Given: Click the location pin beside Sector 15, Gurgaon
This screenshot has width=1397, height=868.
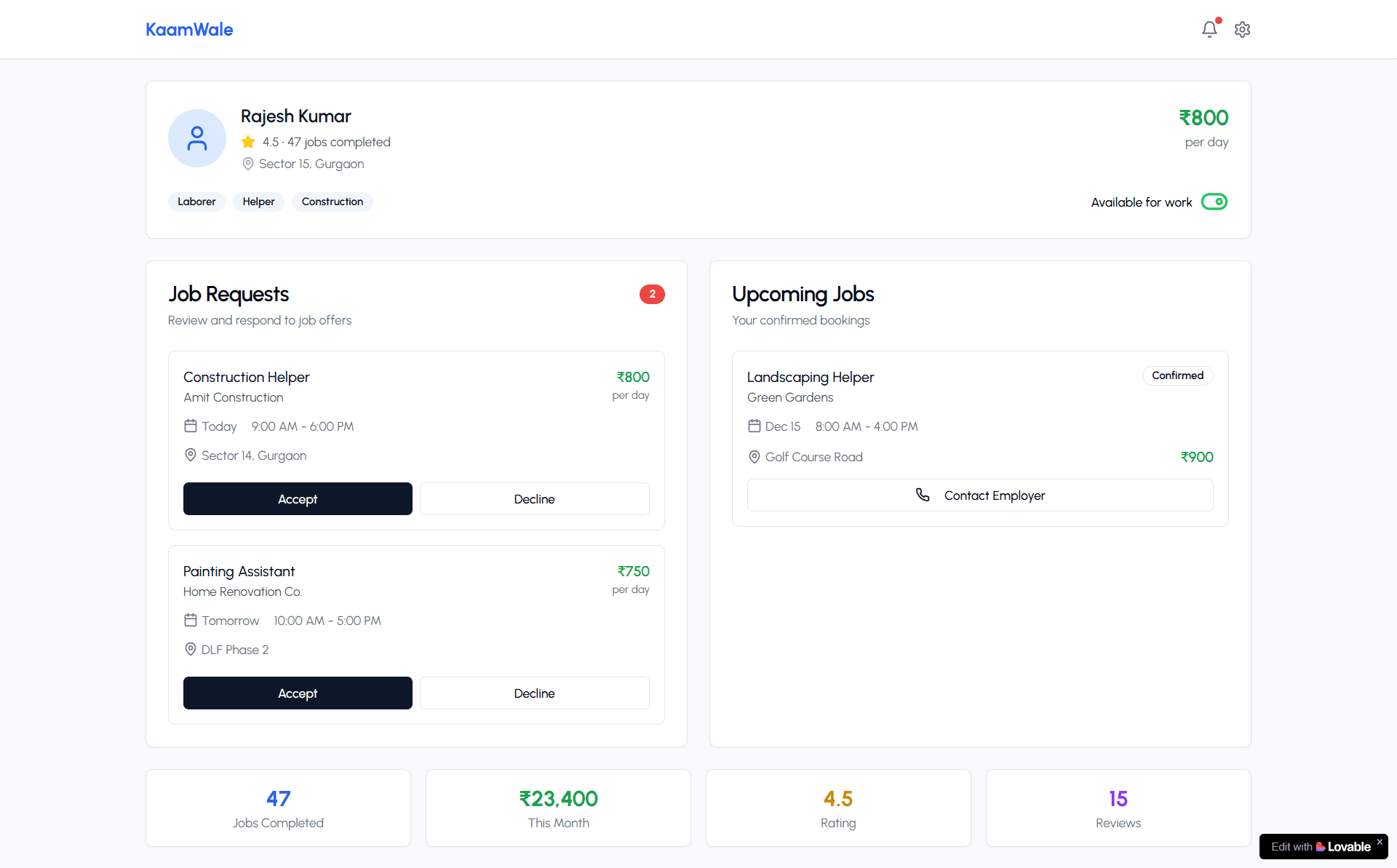Looking at the screenshot, I should click(247, 164).
